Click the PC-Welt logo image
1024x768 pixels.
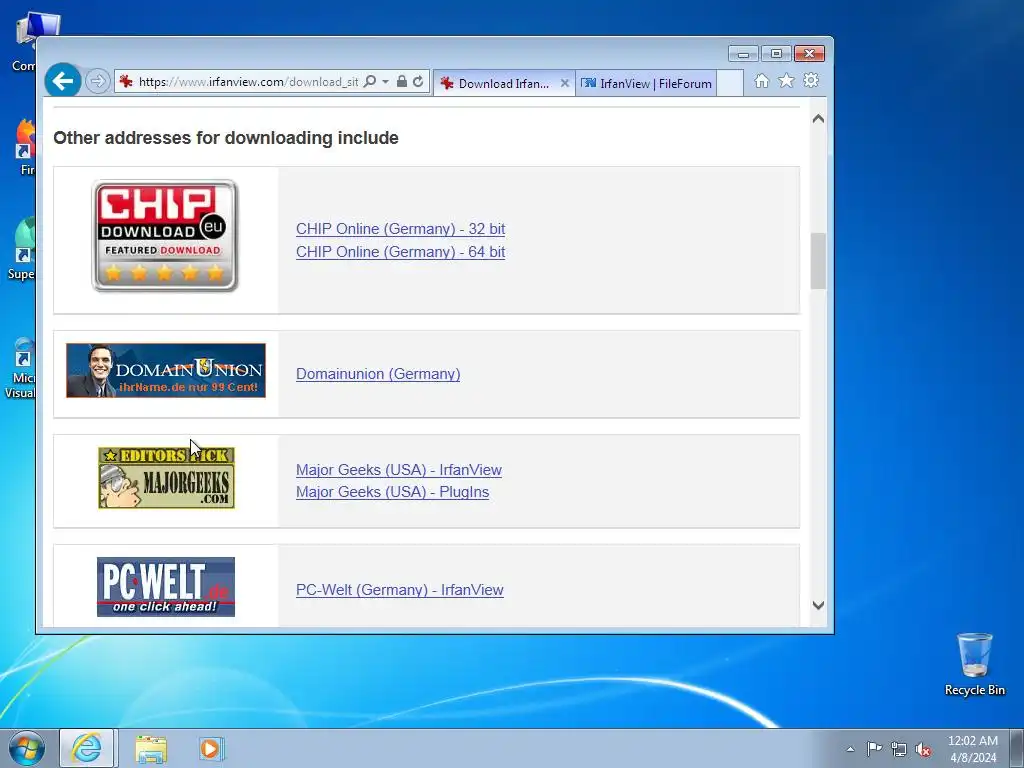[x=166, y=586]
